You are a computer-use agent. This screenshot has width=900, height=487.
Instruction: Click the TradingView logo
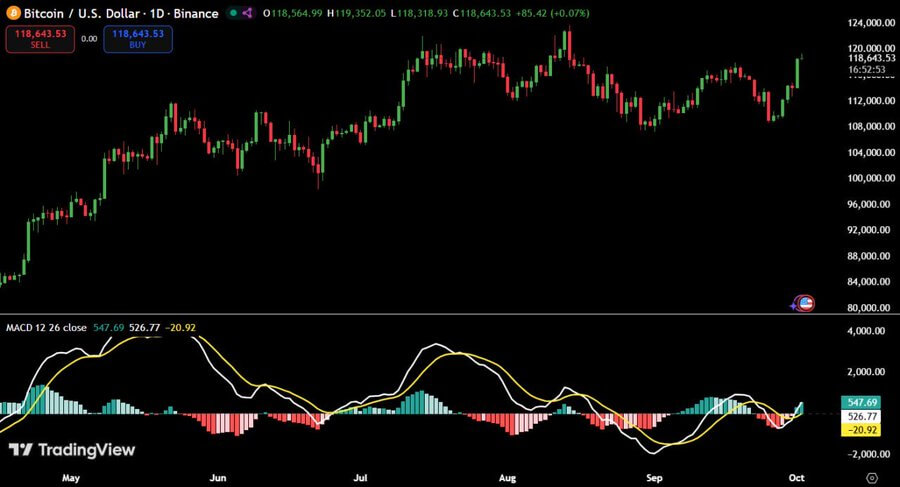[71, 450]
